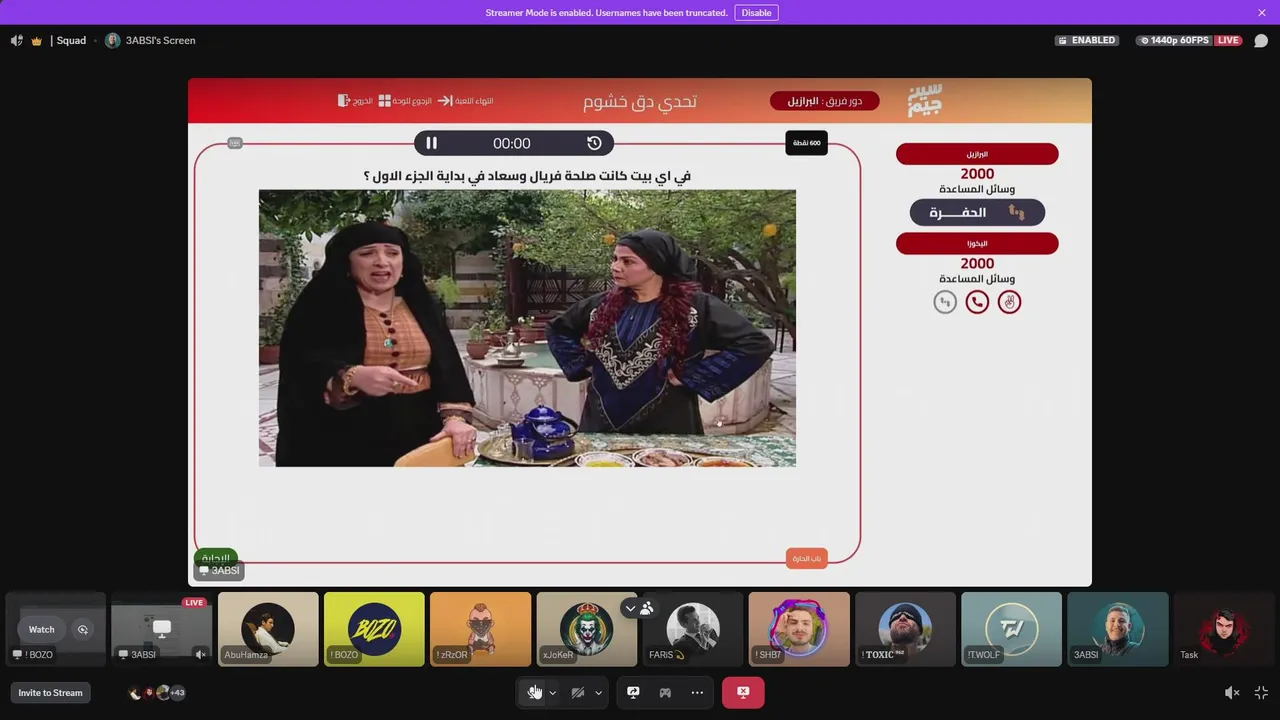The height and width of the screenshot is (720, 1280).
Task: Pause the question timer
Action: point(431,143)
